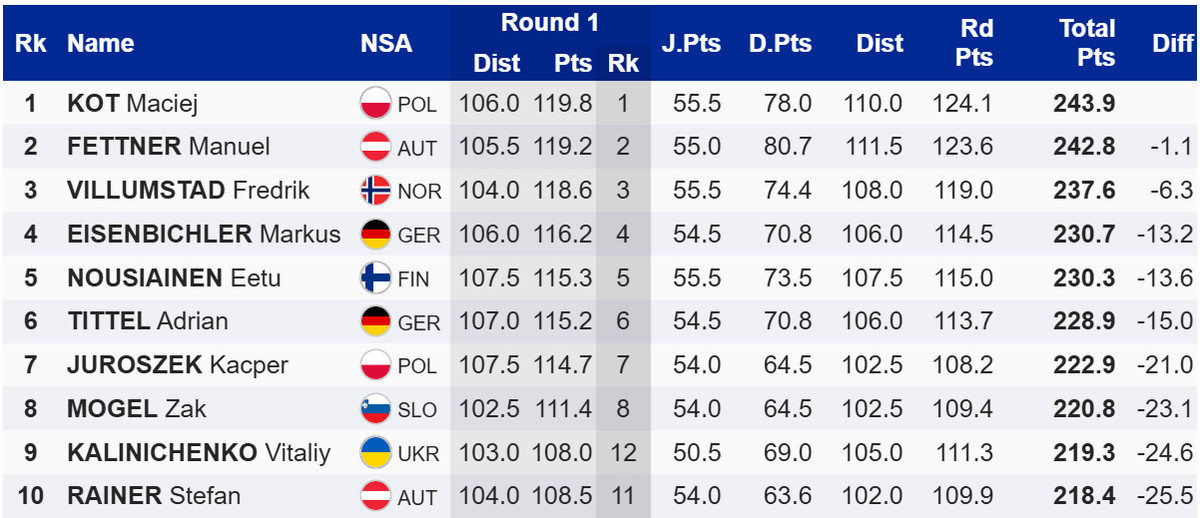Select the Total Pts column header
Viewport: 1200px width, 518px height.
(x=1087, y=43)
